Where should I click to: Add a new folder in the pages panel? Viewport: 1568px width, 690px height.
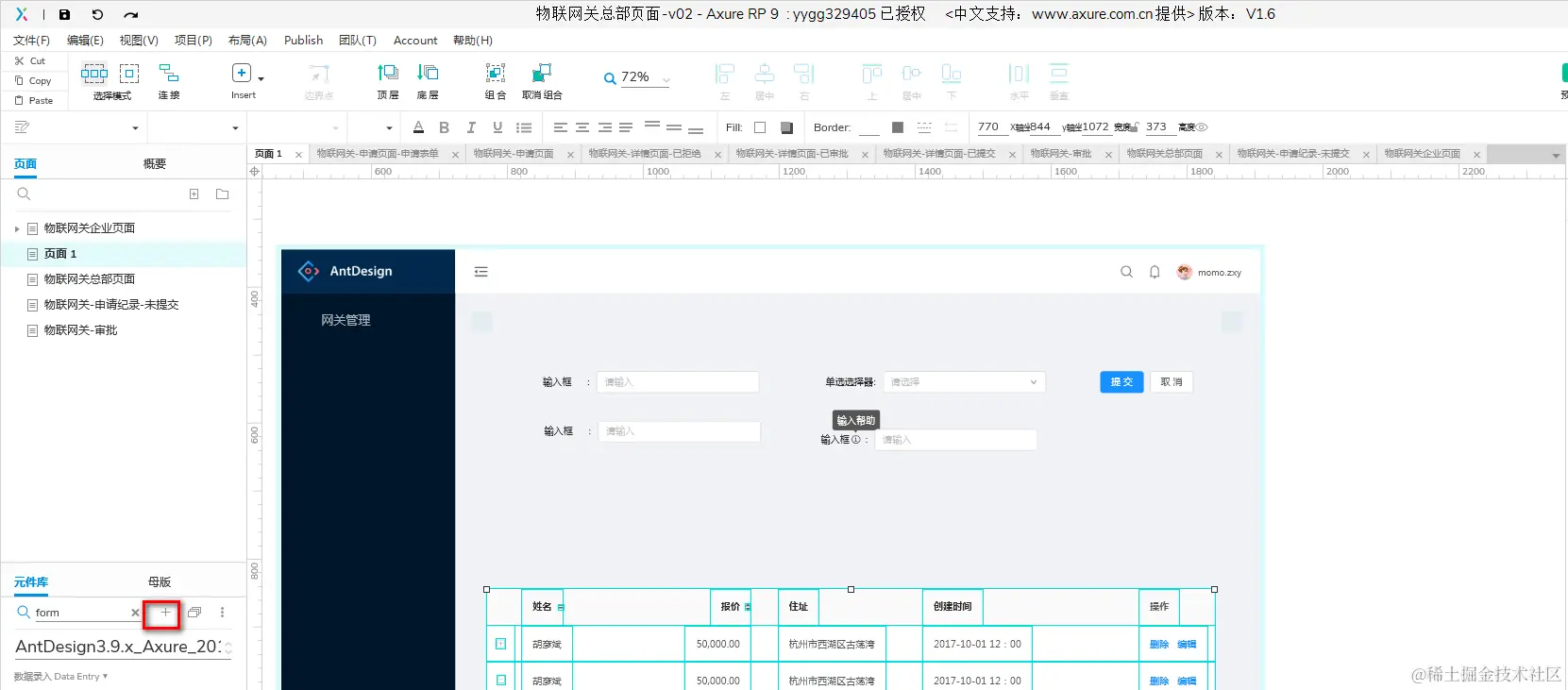[223, 194]
